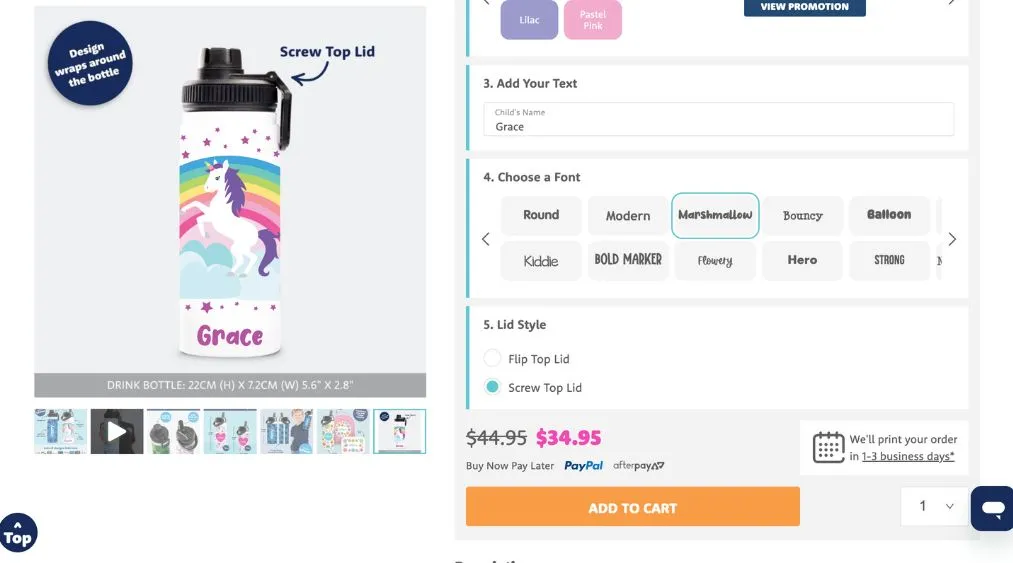The height and width of the screenshot is (563, 1013).
Task: Pick the Pastel Pink color swatch
Action: (x=593, y=20)
